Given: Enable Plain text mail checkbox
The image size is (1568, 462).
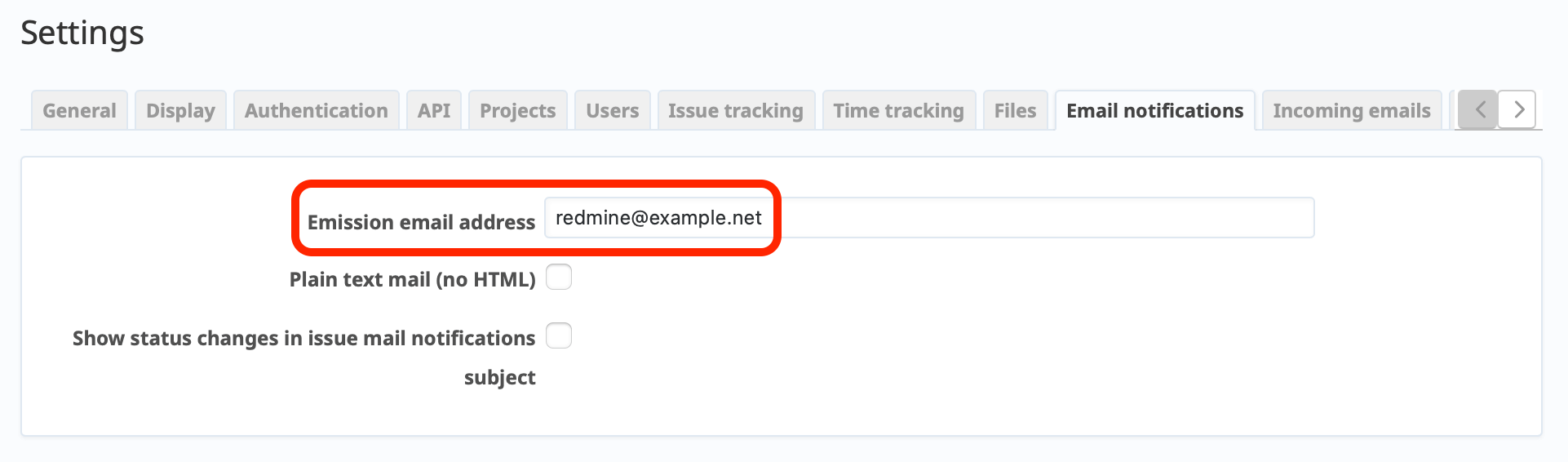Looking at the screenshot, I should pyautogui.click(x=559, y=278).
